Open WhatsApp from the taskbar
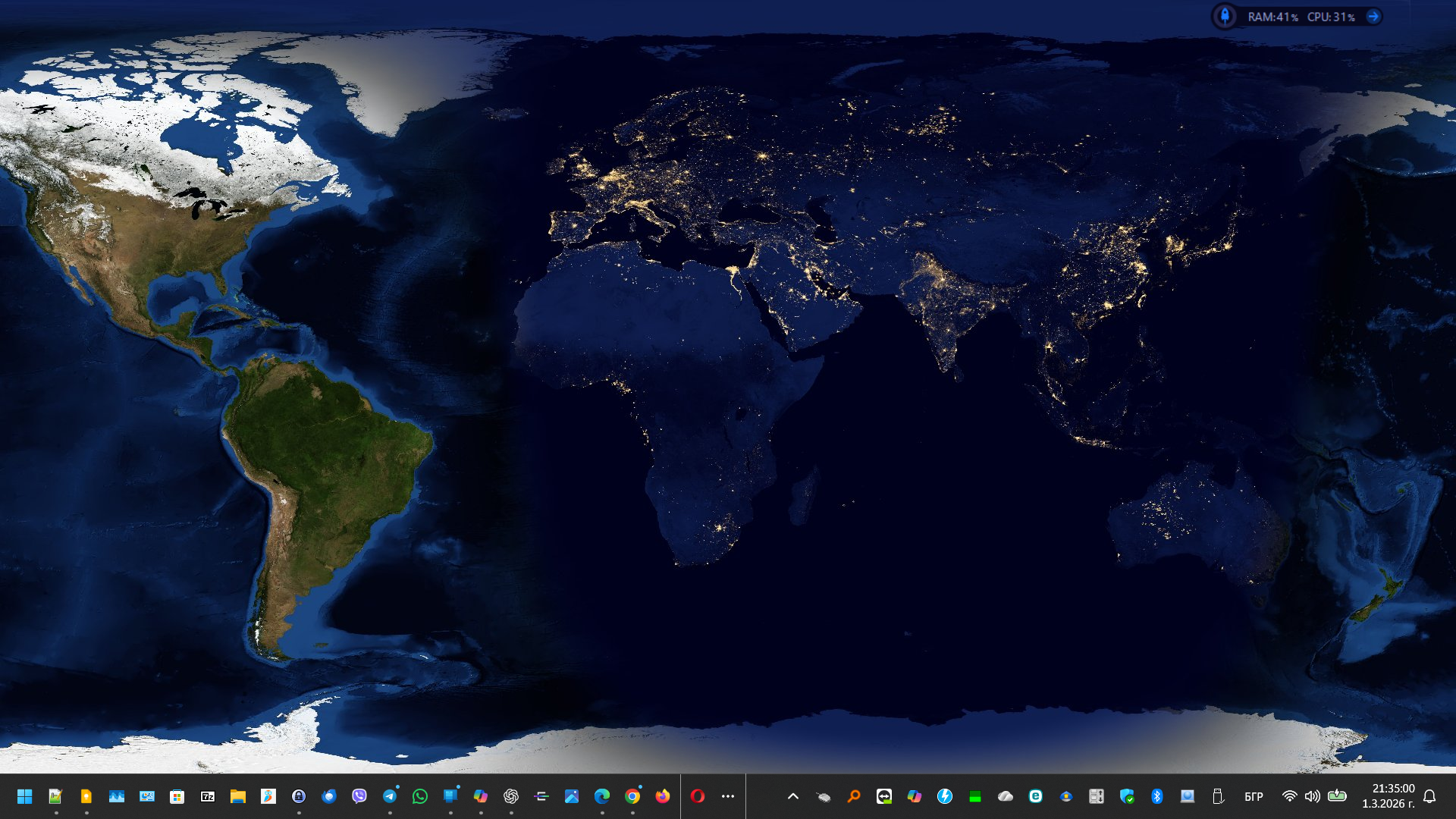1456x819 pixels. [x=420, y=796]
